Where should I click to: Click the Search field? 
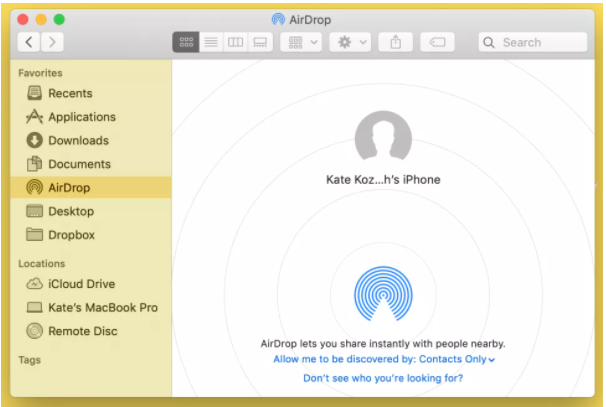pos(533,42)
